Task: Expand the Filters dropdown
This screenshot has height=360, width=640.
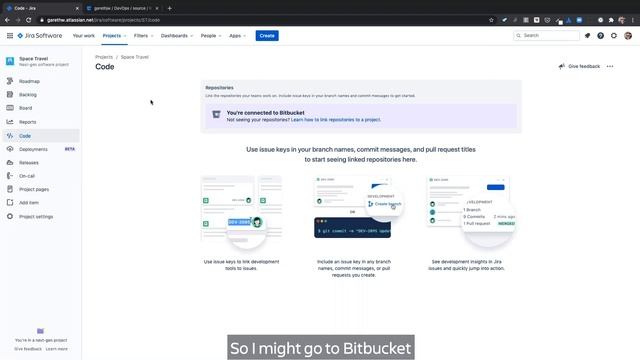Action: (x=143, y=36)
